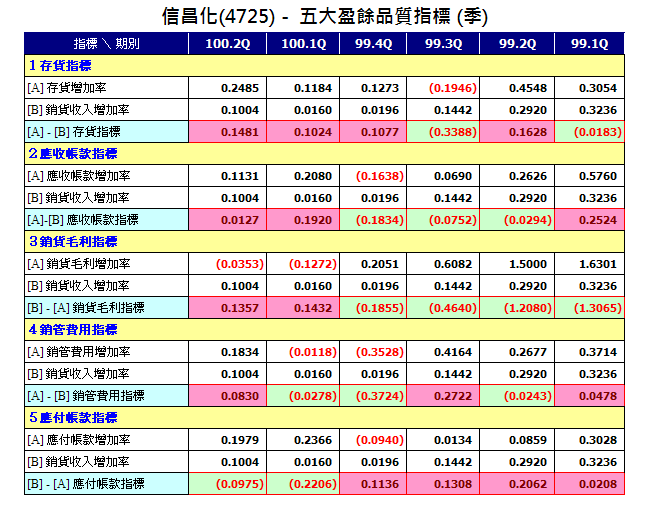Click the pink cell showing 0.1481
This screenshot has width=649, height=517.
coord(228,132)
